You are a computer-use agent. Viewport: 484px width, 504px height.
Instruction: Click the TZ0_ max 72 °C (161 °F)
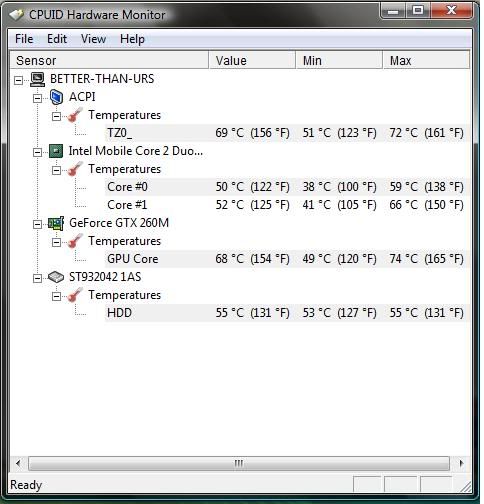[427, 133]
